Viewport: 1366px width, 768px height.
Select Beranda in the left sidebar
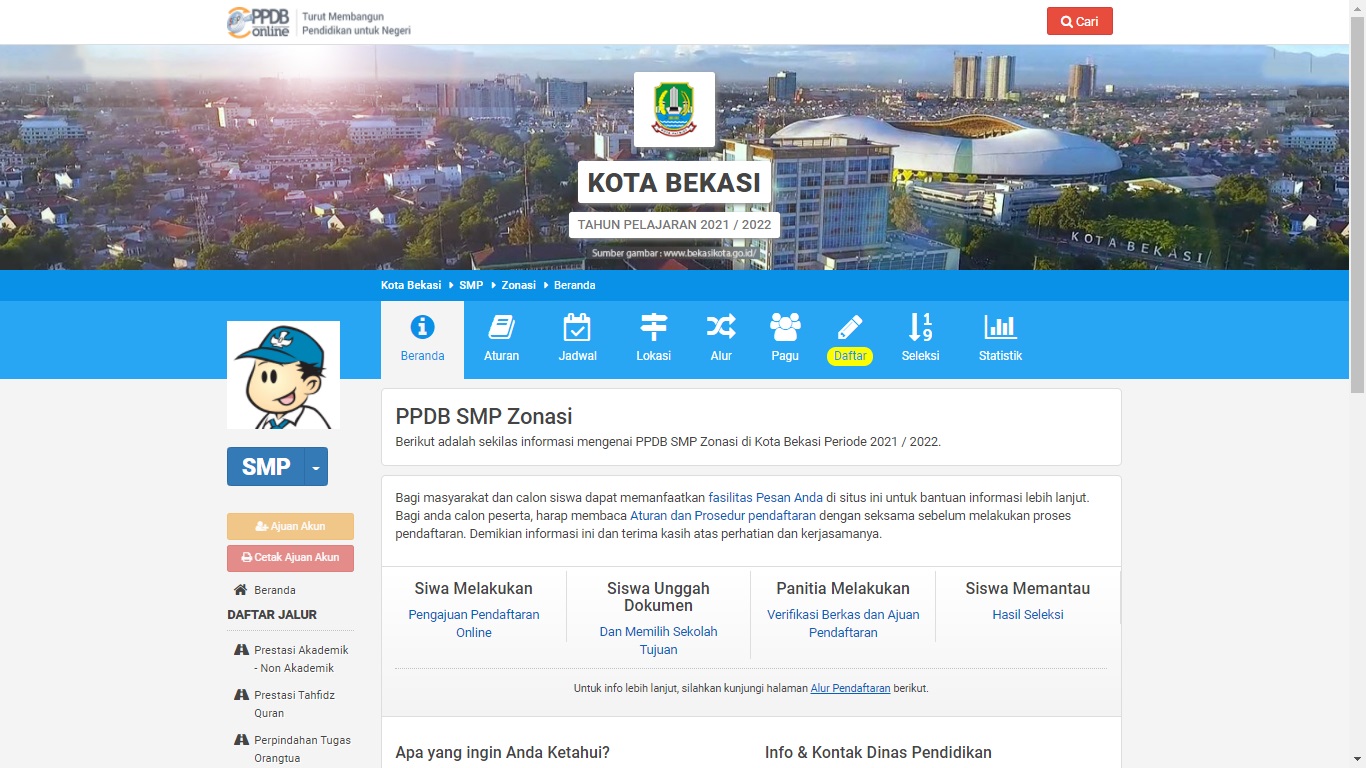pos(274,590)
